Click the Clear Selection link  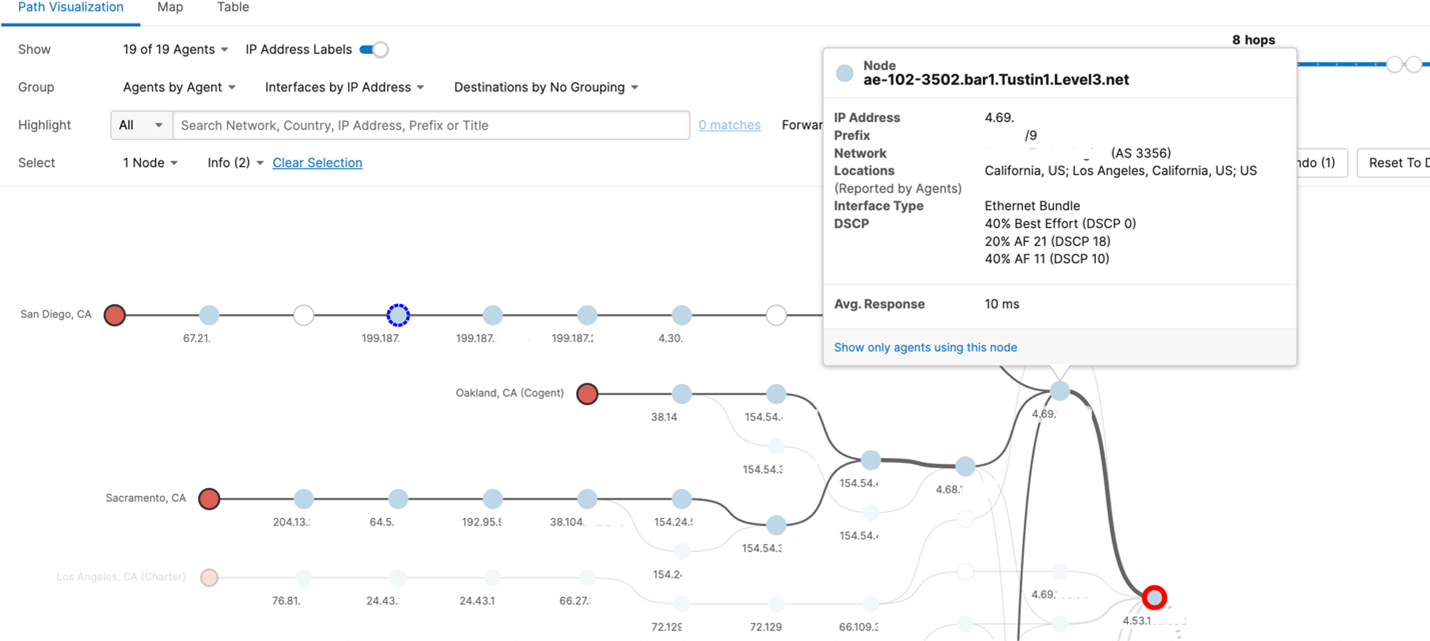(317, 163)
